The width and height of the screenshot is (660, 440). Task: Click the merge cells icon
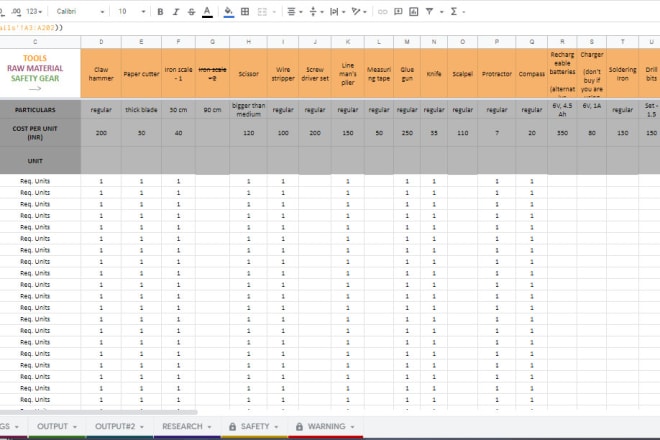[262, 12]
